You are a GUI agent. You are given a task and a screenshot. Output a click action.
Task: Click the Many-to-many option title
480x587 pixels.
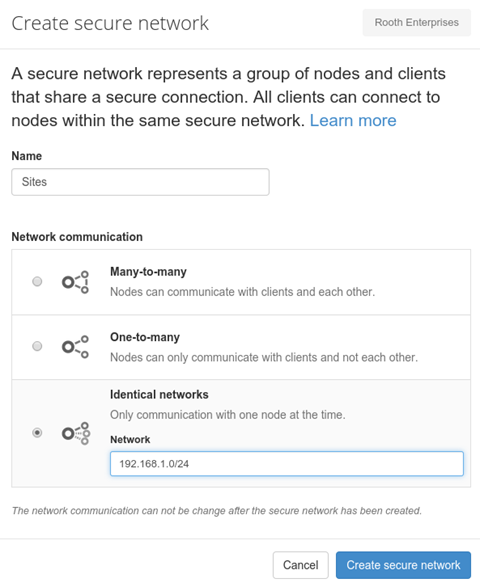(x=148, y=271)
